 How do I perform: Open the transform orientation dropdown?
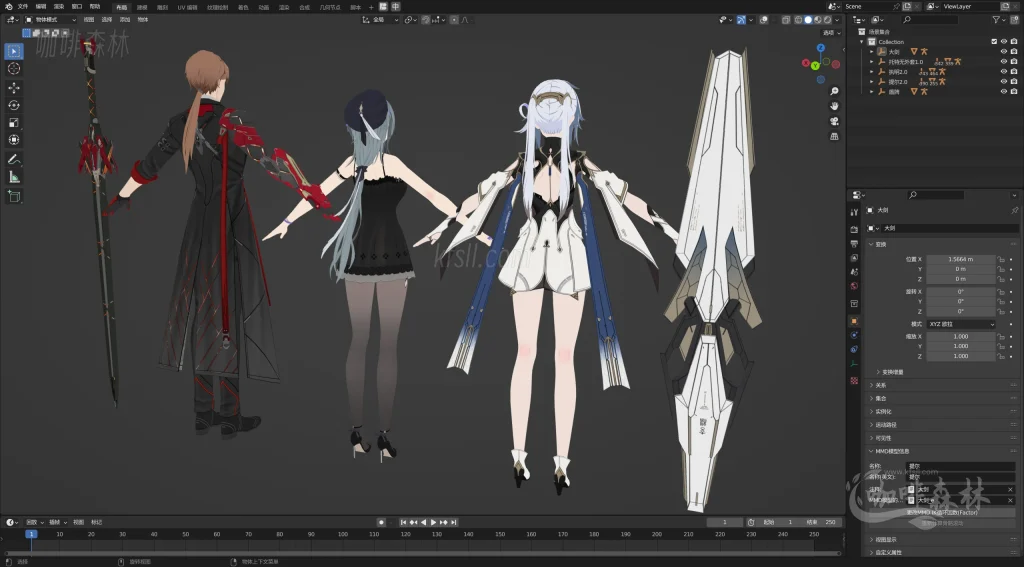(381, 20)
